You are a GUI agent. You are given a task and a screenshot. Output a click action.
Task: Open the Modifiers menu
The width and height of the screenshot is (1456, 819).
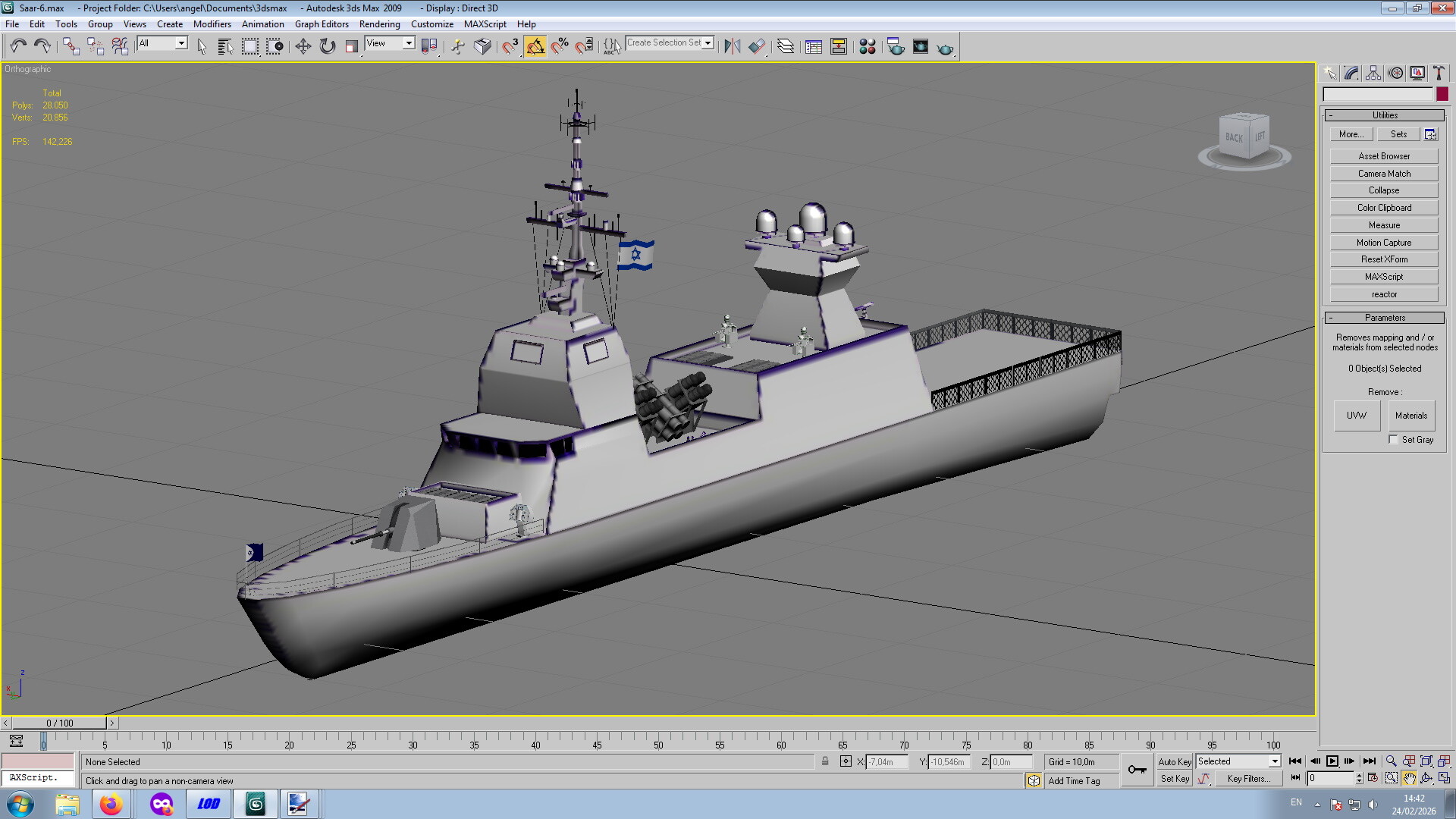212,24
